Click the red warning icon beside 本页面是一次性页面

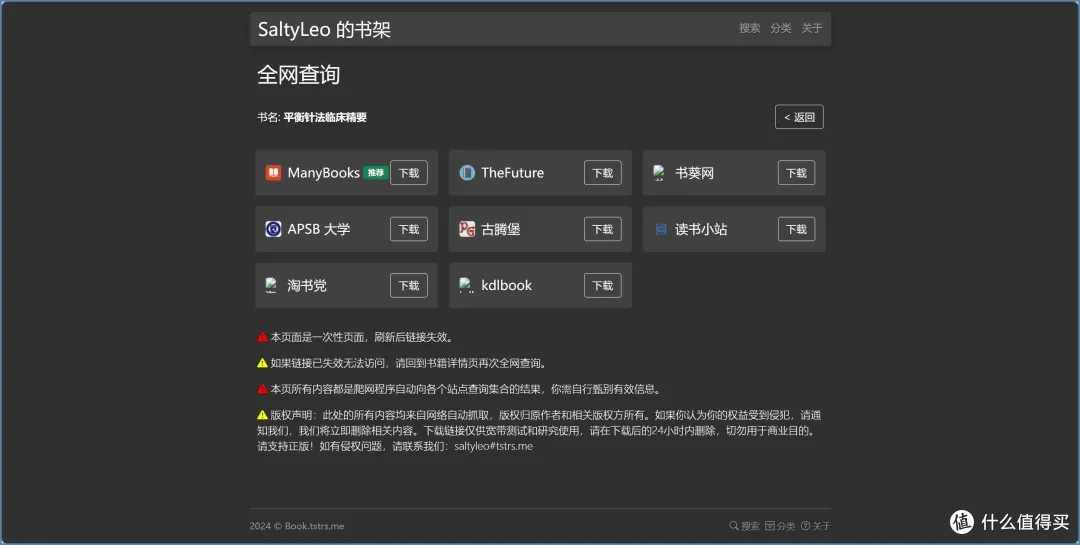pyautogui.click(x=262, y=337)
